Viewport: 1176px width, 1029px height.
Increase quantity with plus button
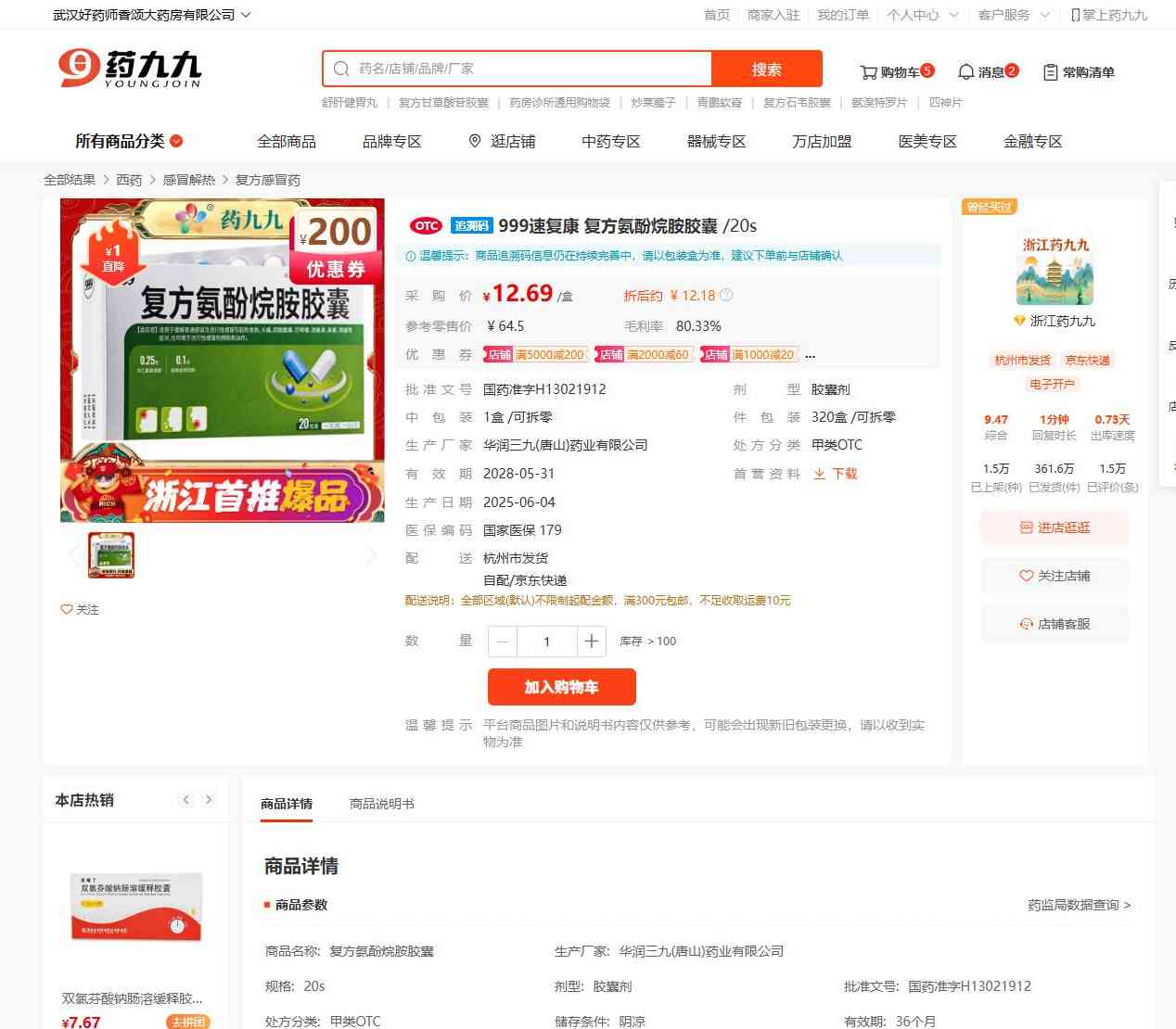click(x=591, y=642)
